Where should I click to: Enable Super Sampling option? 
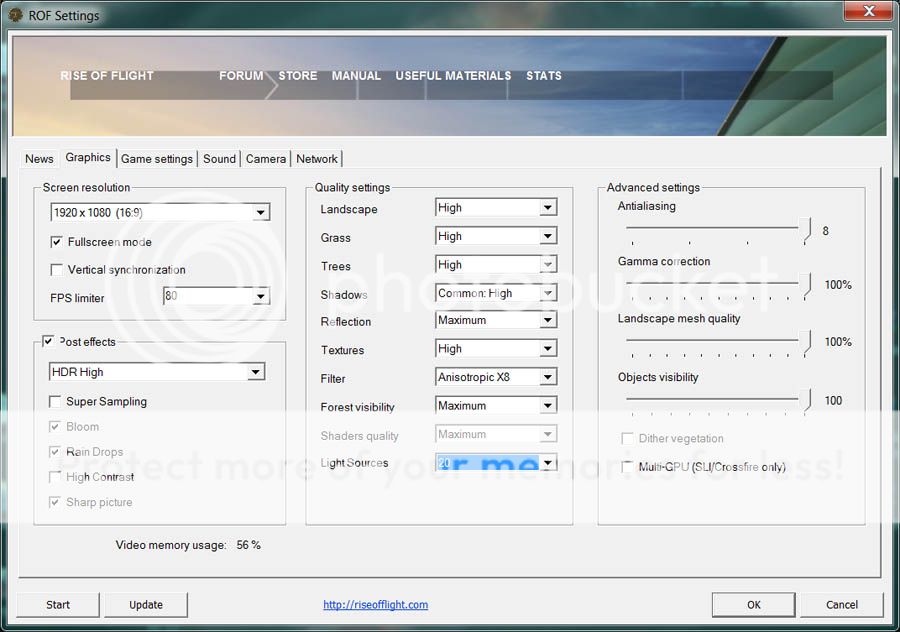click(56, 402)
